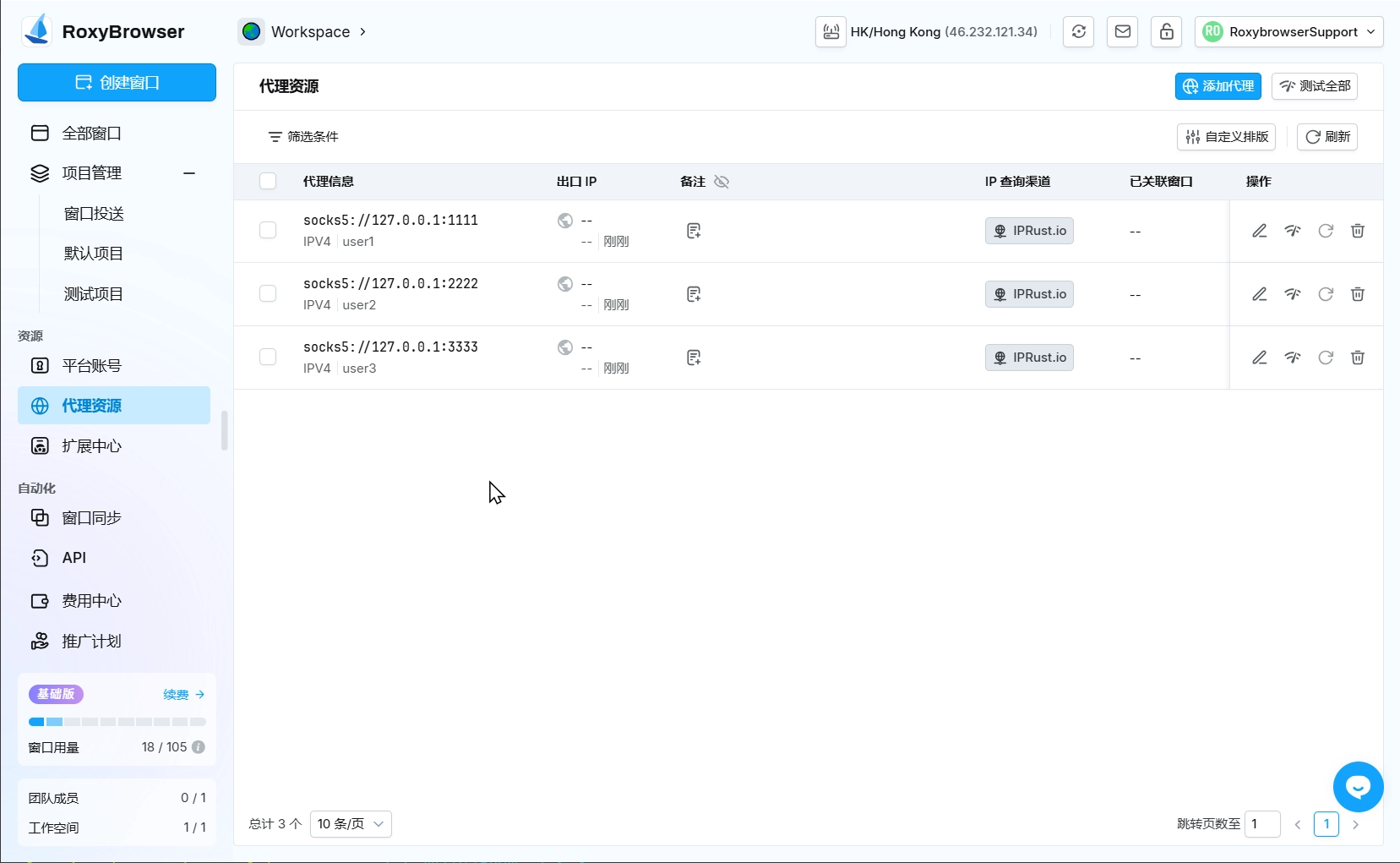Open 扩展中心 from the sidebar

click(91, 446)
